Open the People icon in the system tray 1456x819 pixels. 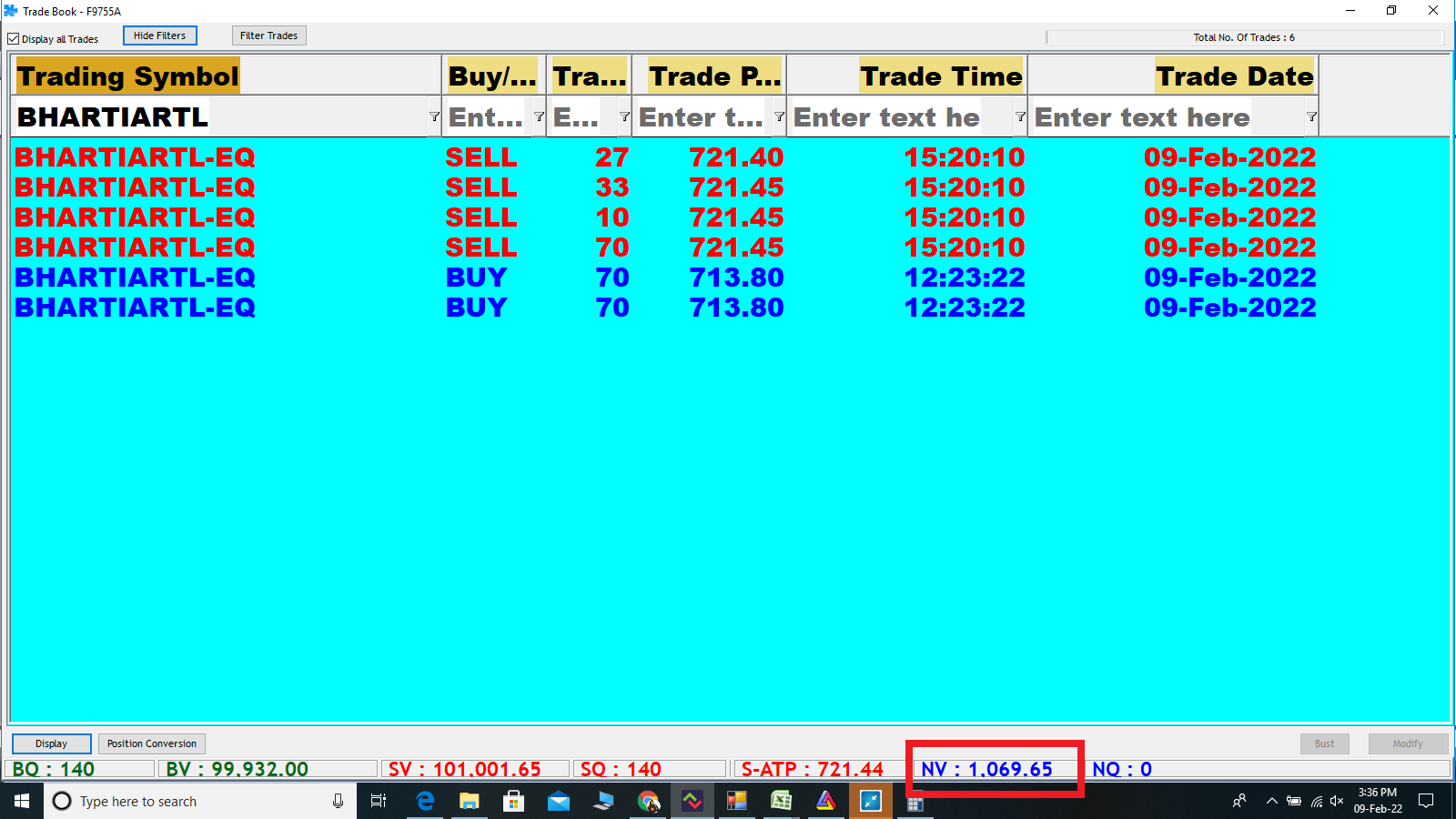[x=1239, y=801]
